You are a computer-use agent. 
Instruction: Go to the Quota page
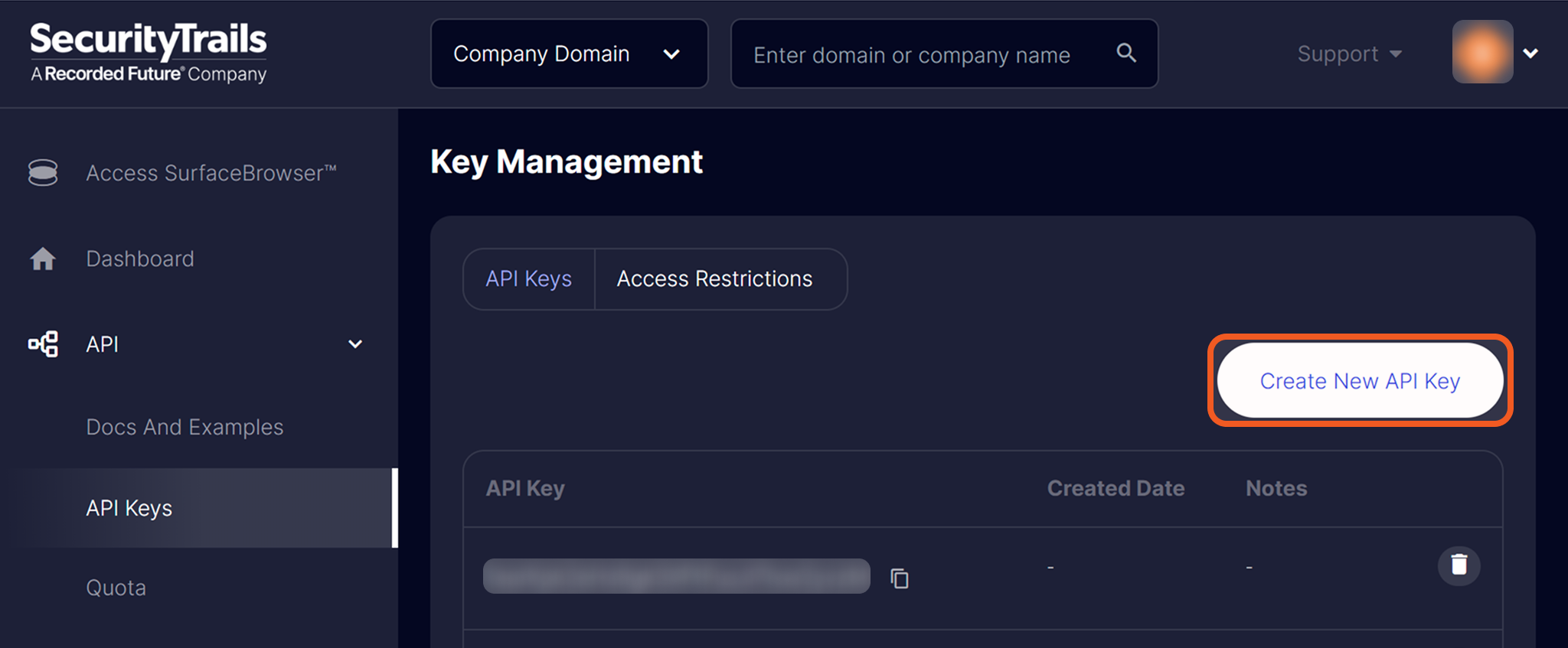[x=116, y=588]
